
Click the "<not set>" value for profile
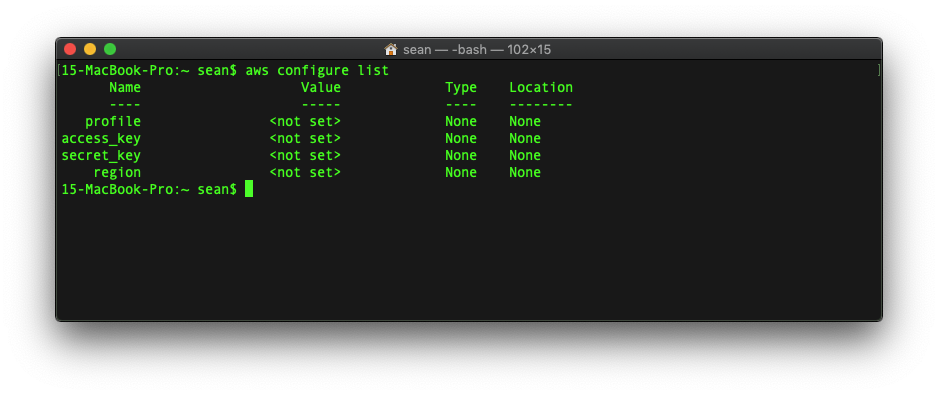[305, 121]
